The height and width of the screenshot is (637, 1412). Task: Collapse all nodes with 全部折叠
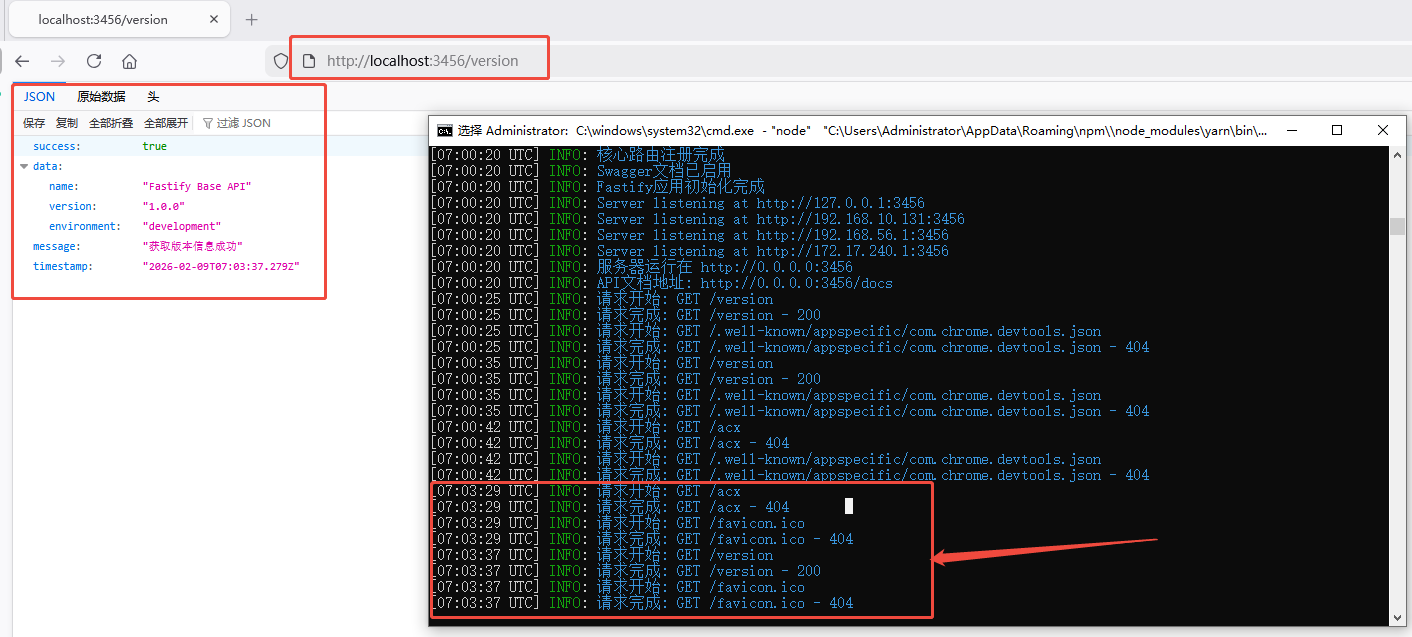coord(111,123)
